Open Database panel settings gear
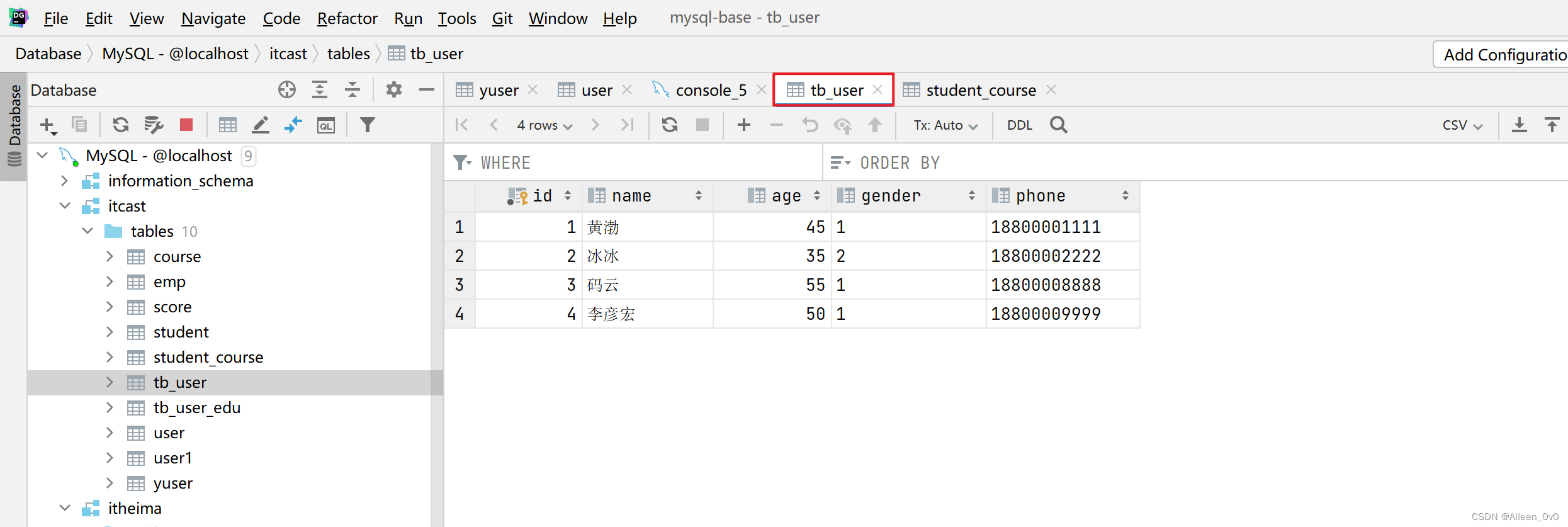 pos(394,89)
